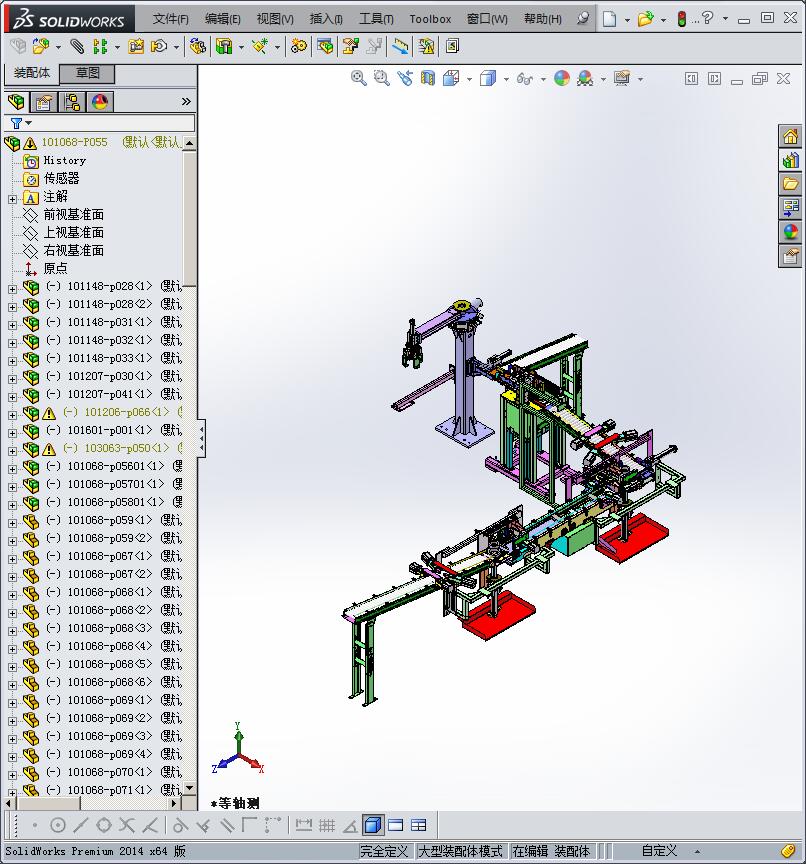The height and width of the screenshot is (864, 806).
Task: Click the Smart Dimension icon in bottom toolbar
Action: tap(304, 825)
